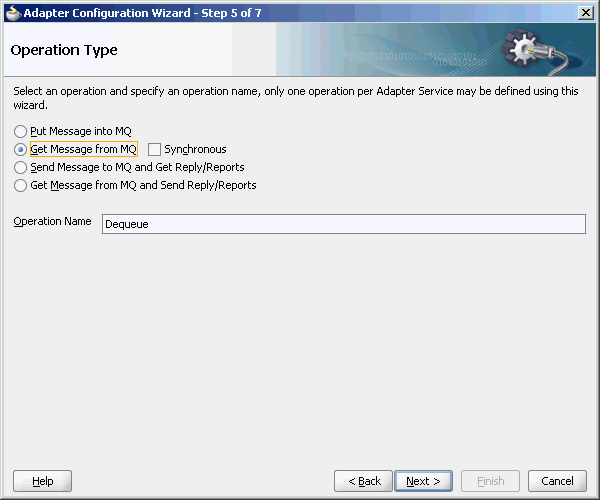The image size is (600, 500).
Task: Close the Adapter Configuration Wizard window
Action: tap(585, 13)
